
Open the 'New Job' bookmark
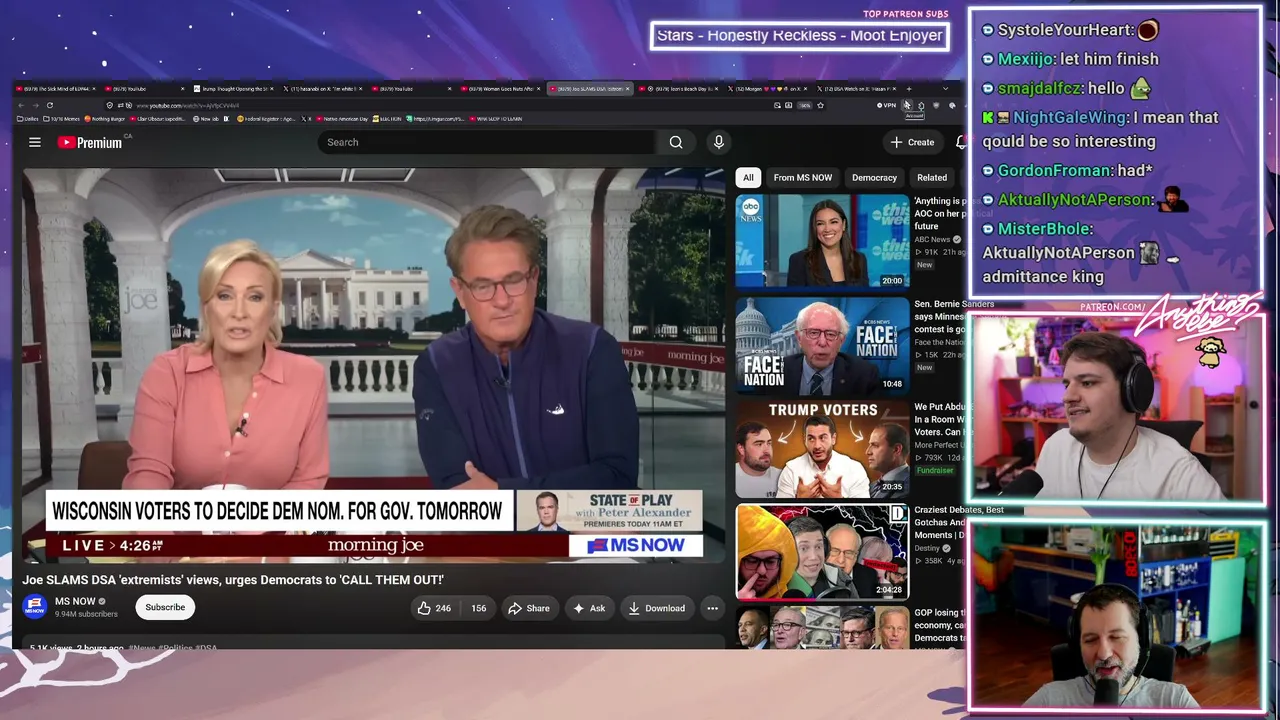click(206, 119)
